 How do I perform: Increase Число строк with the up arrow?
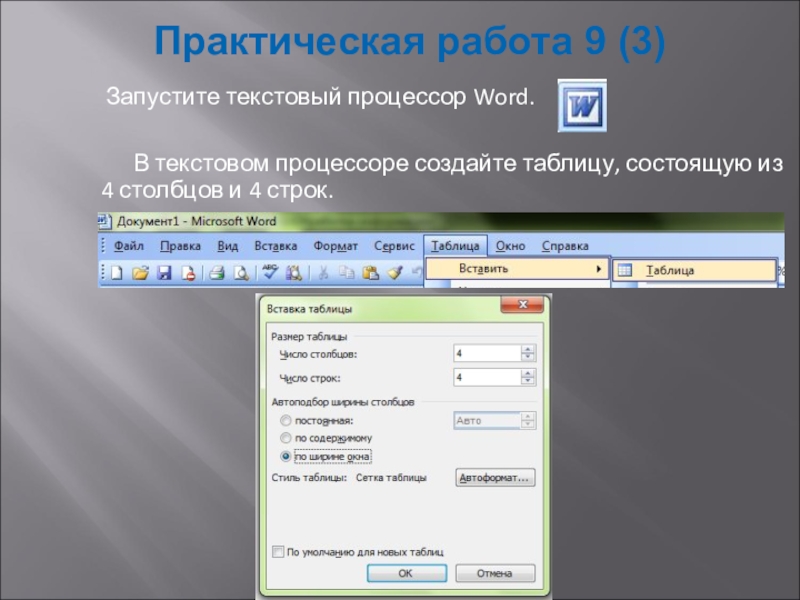(x=528, y=373)
